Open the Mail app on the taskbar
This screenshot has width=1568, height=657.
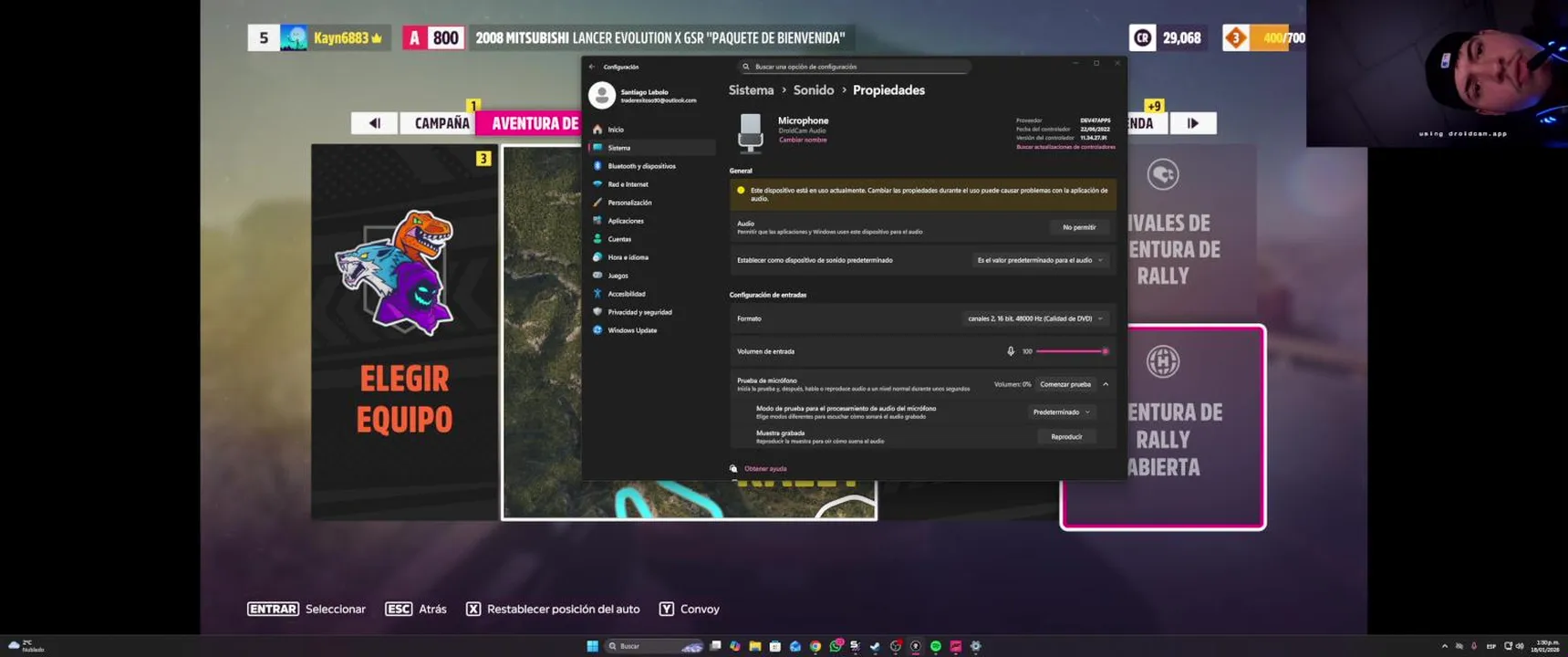pyautogui.click(x=795, y=646)
